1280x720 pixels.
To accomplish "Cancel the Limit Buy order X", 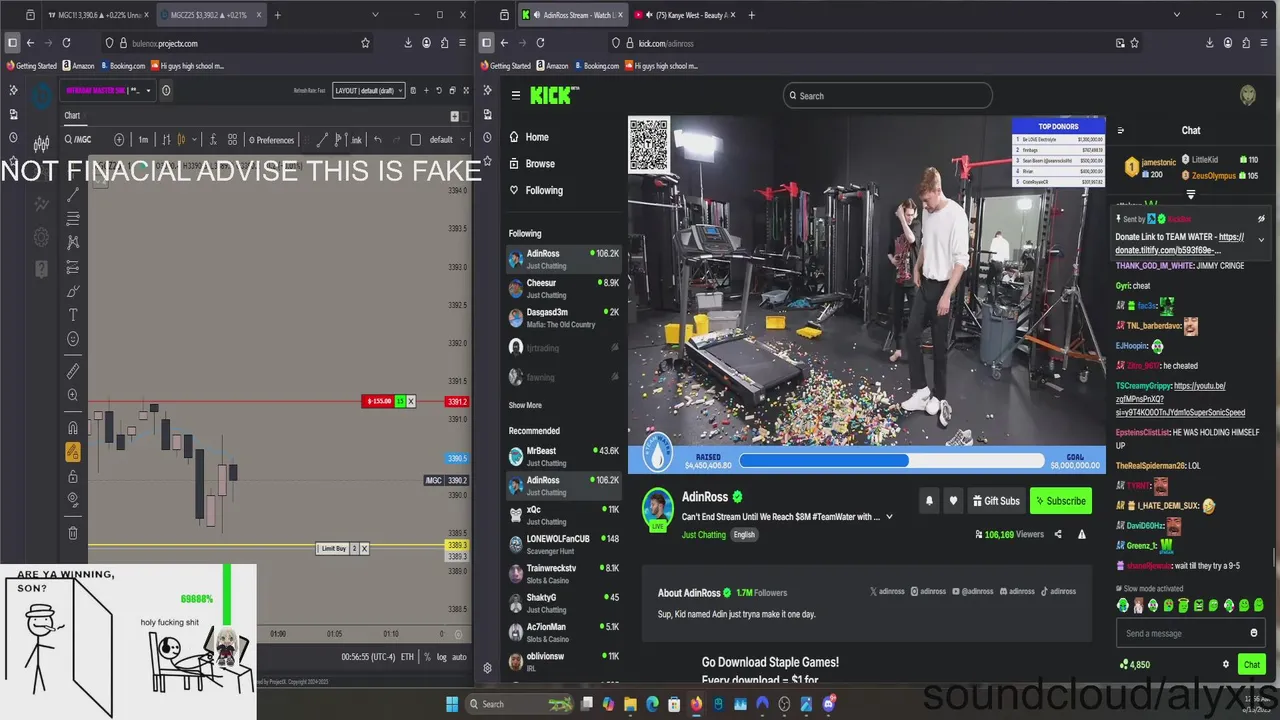I will point(364,548).
